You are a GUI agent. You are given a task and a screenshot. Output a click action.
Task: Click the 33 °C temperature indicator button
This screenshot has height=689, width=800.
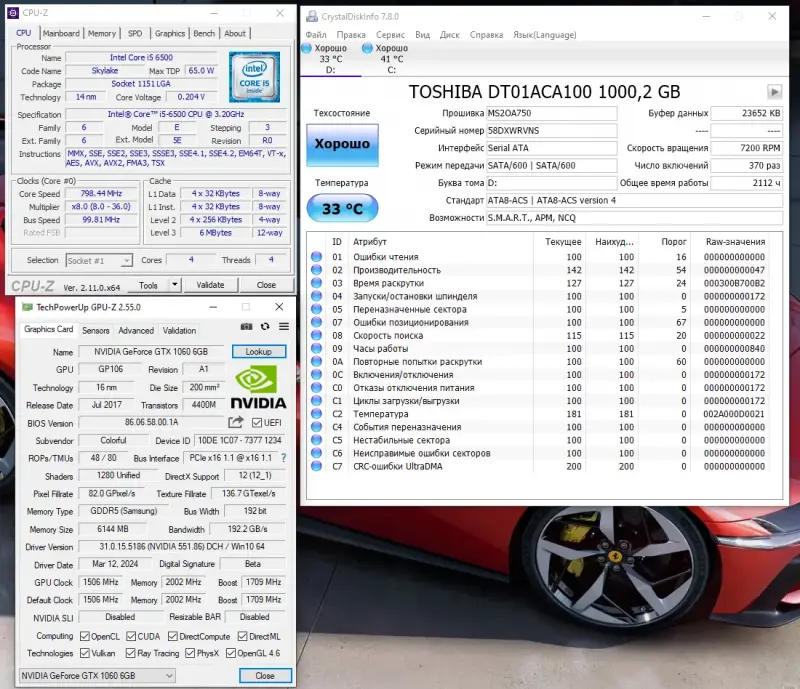pyautogui.click(x=342, y=208)
